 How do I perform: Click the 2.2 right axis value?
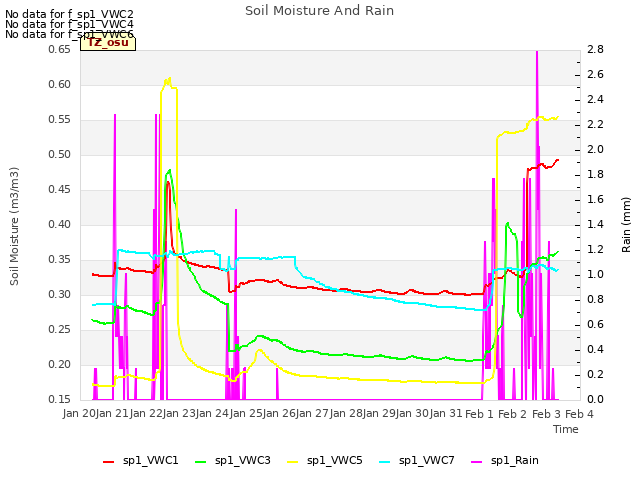596,124
